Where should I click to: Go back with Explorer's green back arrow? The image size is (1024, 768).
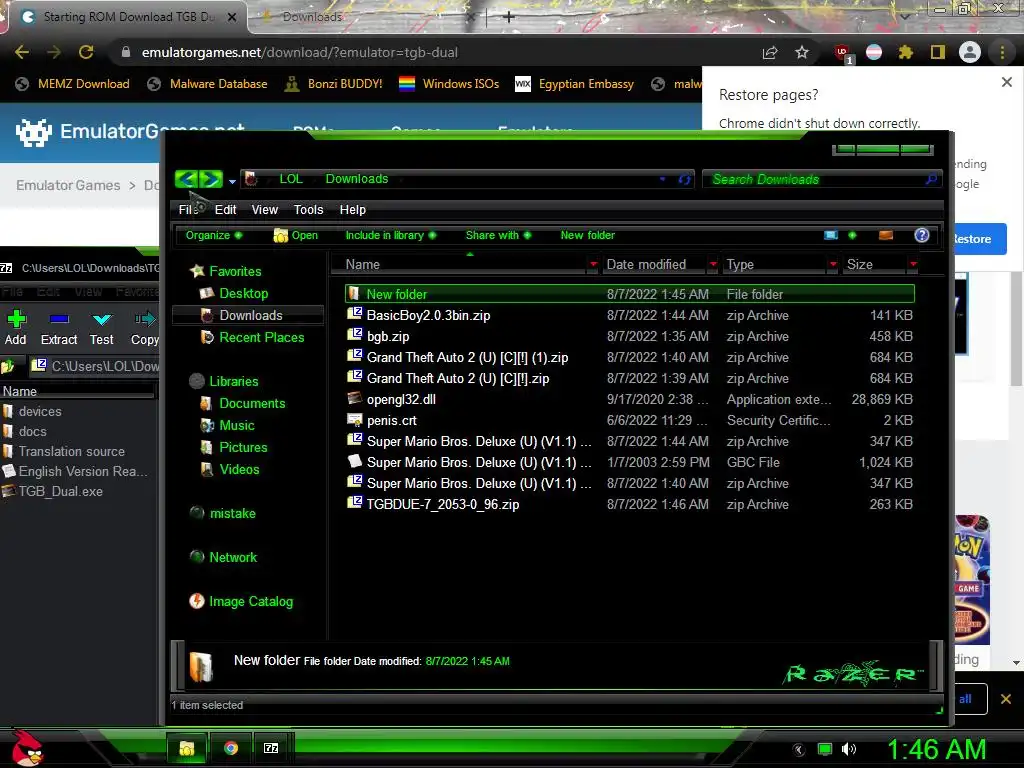click(186, 178)
